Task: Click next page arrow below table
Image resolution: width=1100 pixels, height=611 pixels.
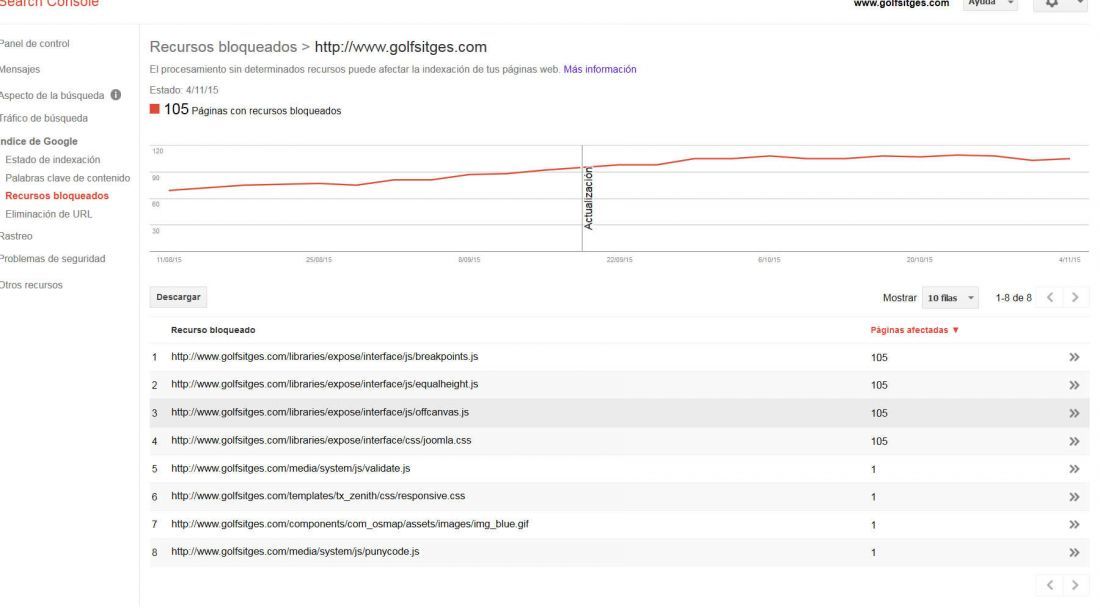Action: click(1075, 585)
